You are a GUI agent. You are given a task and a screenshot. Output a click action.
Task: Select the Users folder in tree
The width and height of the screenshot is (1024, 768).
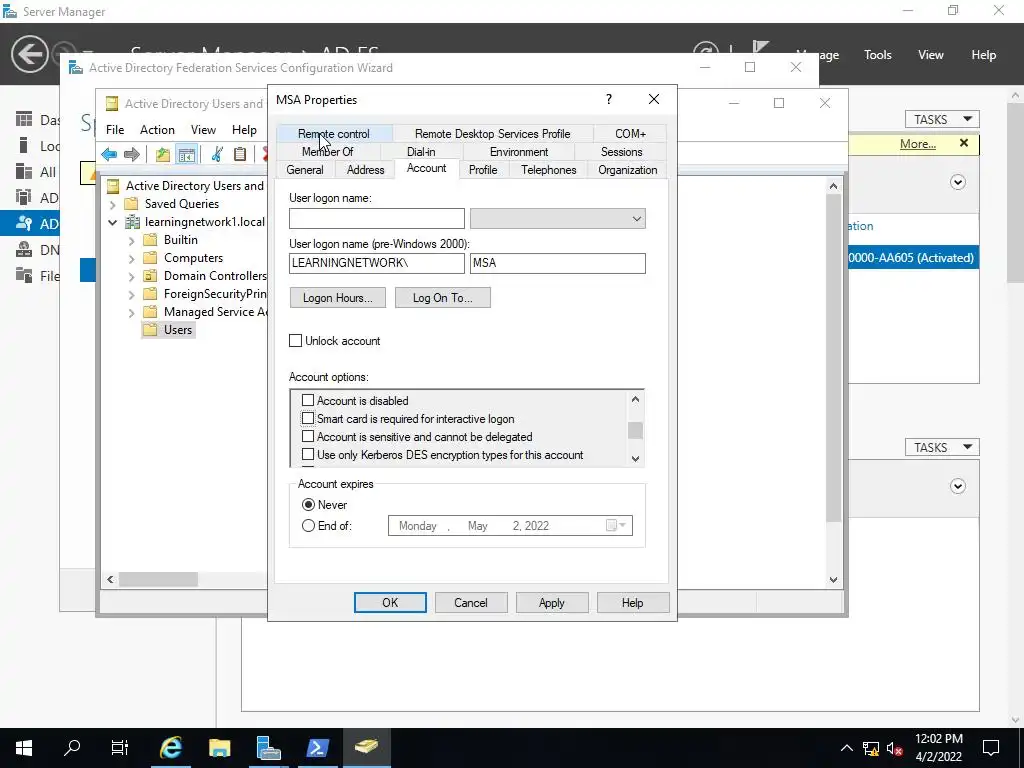(x=168, y=330)
